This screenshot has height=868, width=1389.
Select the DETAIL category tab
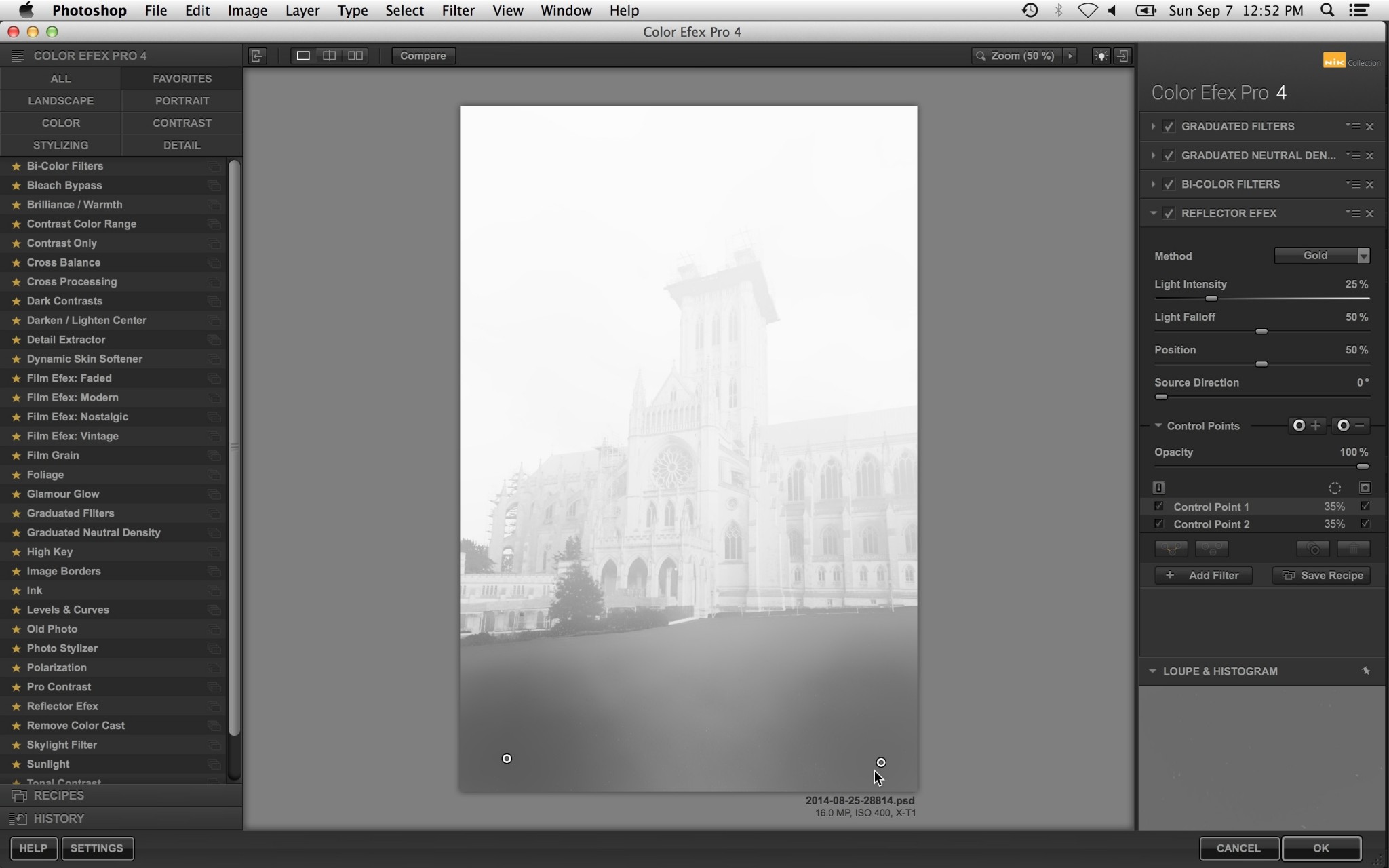[182, 145]
